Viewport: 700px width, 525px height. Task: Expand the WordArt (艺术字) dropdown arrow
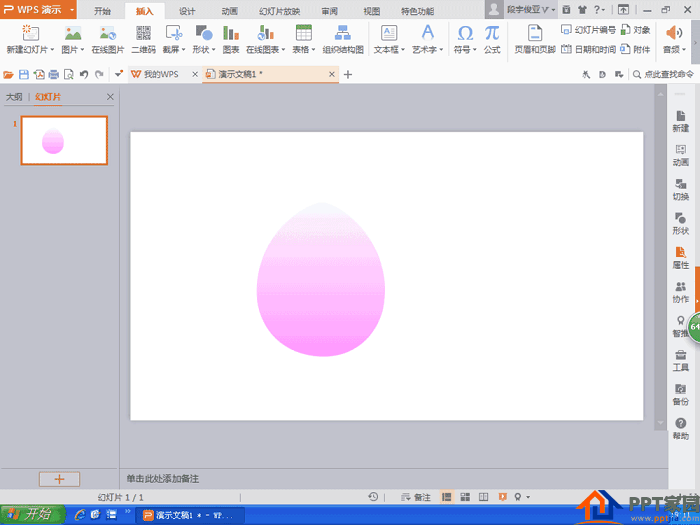[x=441, y=50]
